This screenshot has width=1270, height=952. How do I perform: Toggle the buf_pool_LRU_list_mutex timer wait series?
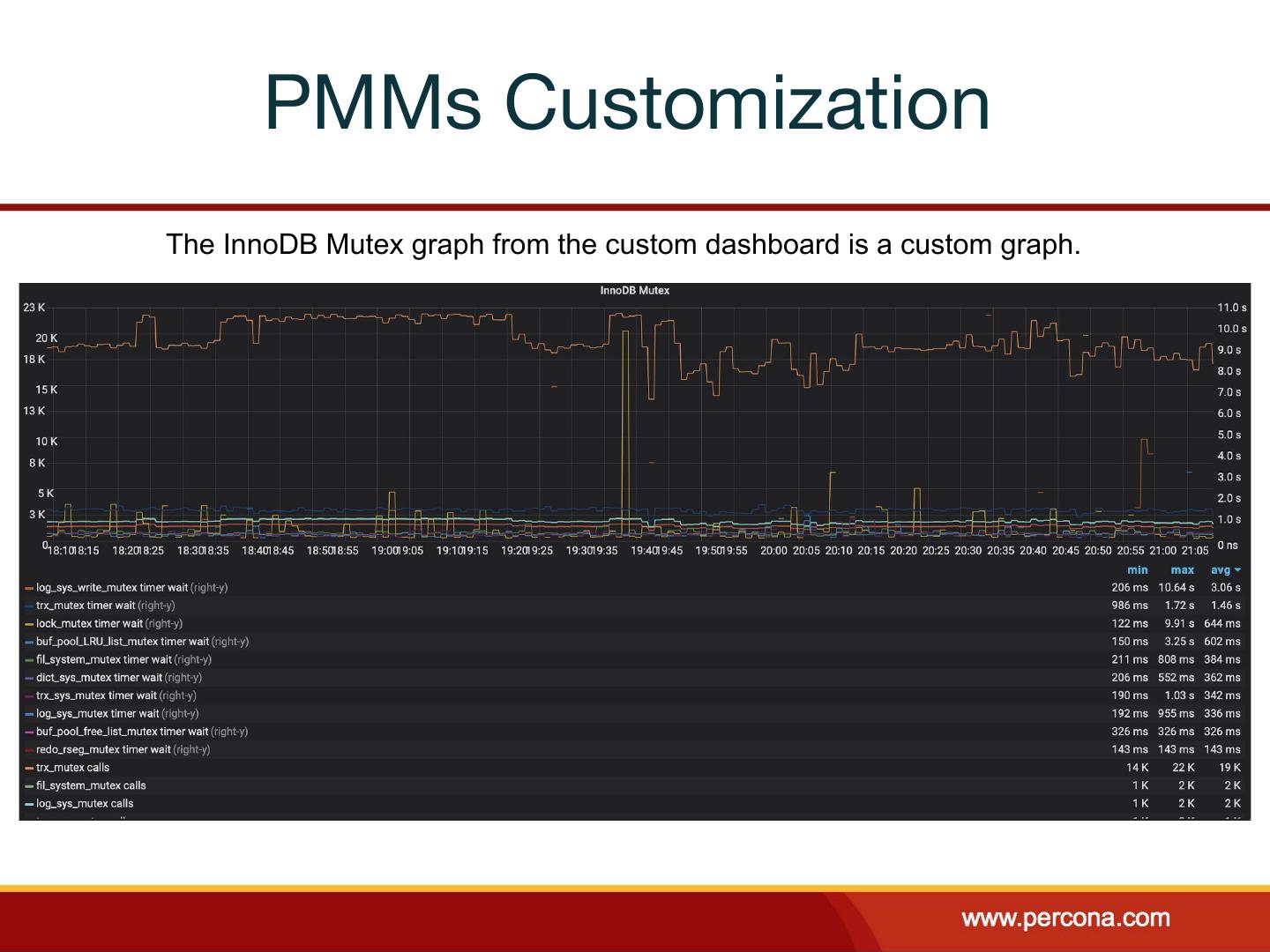click(x=123, y=642)
